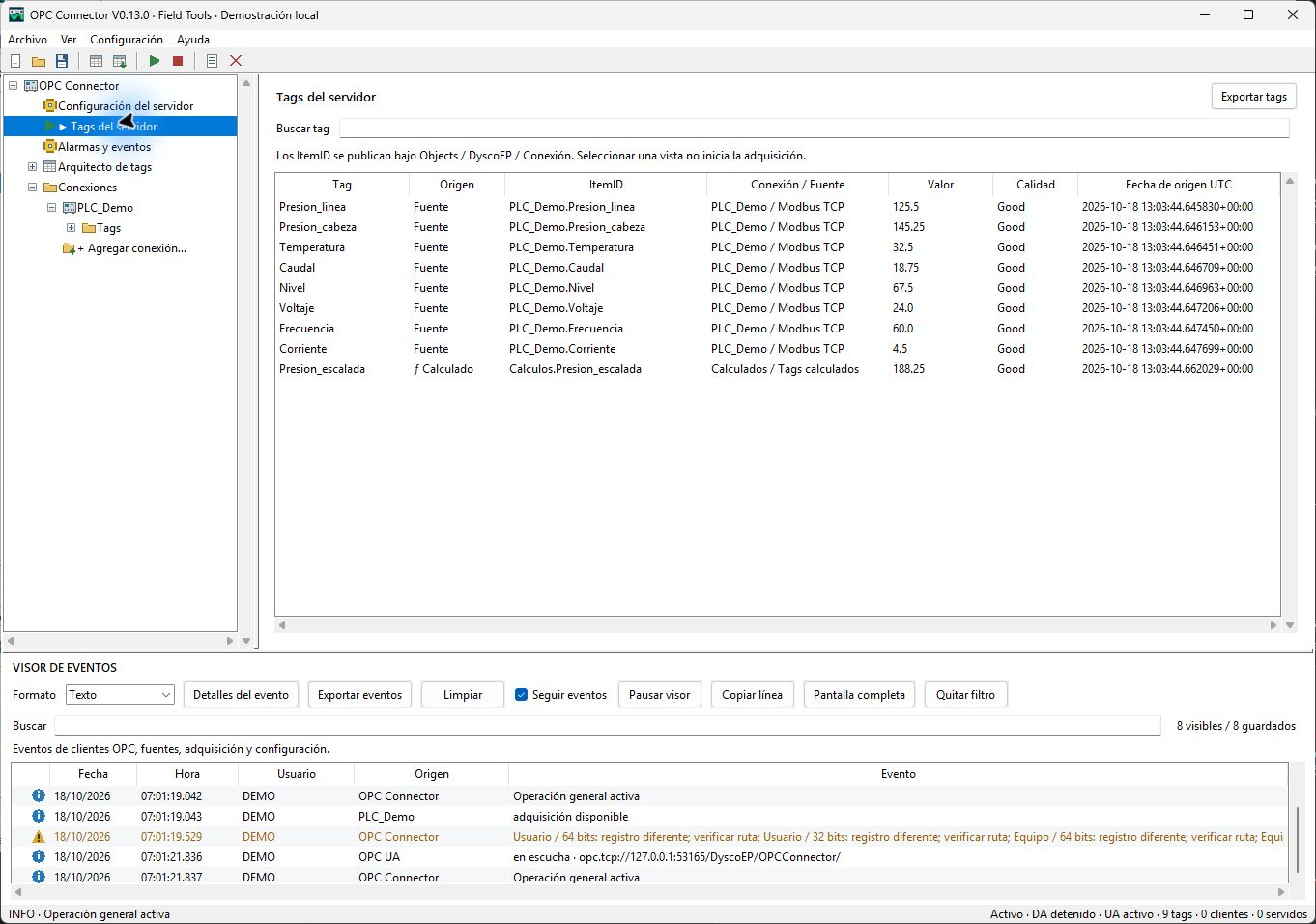Click the OPC Connector root node icon
Image resolution: width=1316 pixels, height=924 pixels.
tap(31, 86)
